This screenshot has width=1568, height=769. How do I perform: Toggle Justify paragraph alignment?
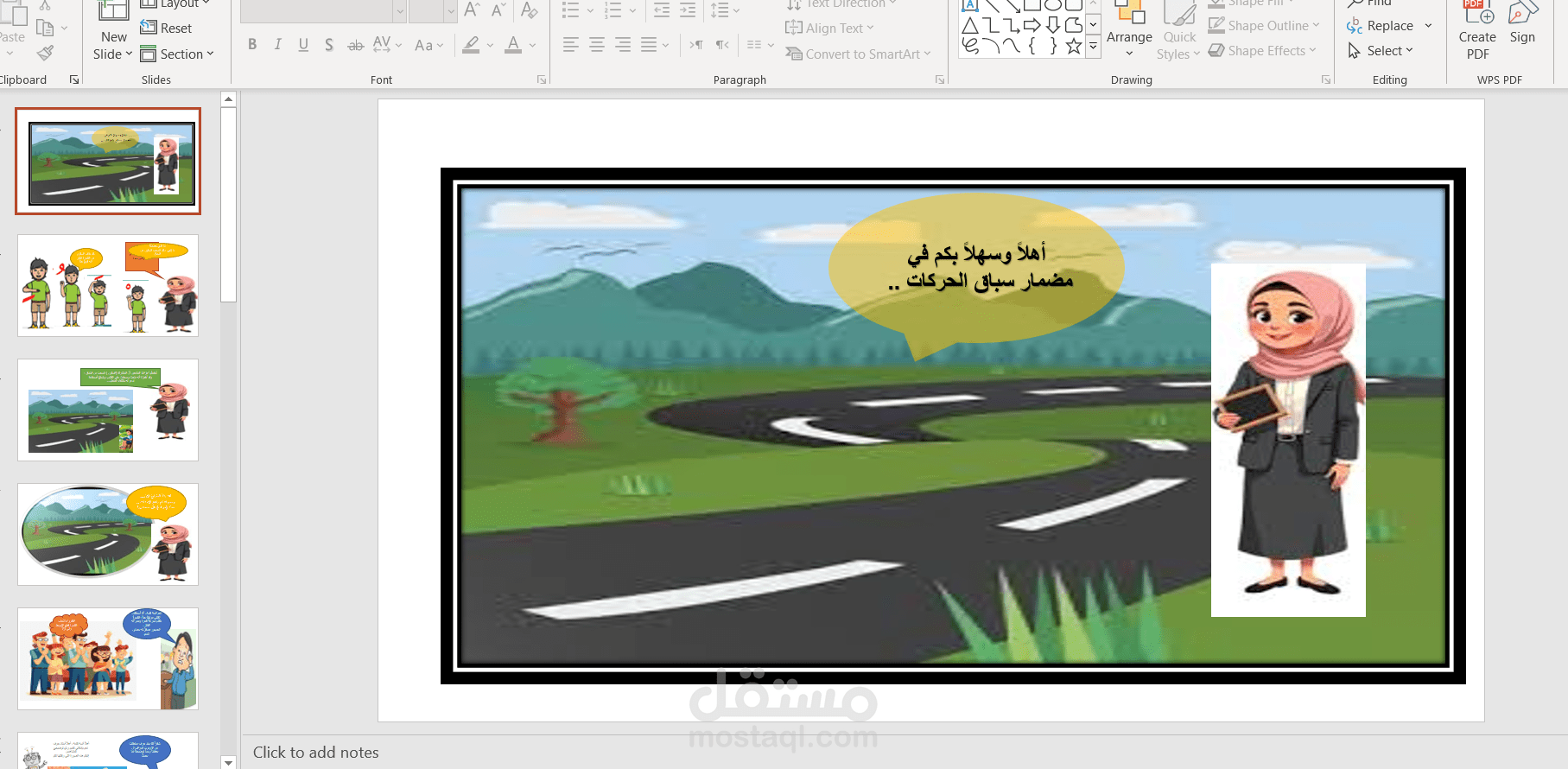click(x=649, y=45)
